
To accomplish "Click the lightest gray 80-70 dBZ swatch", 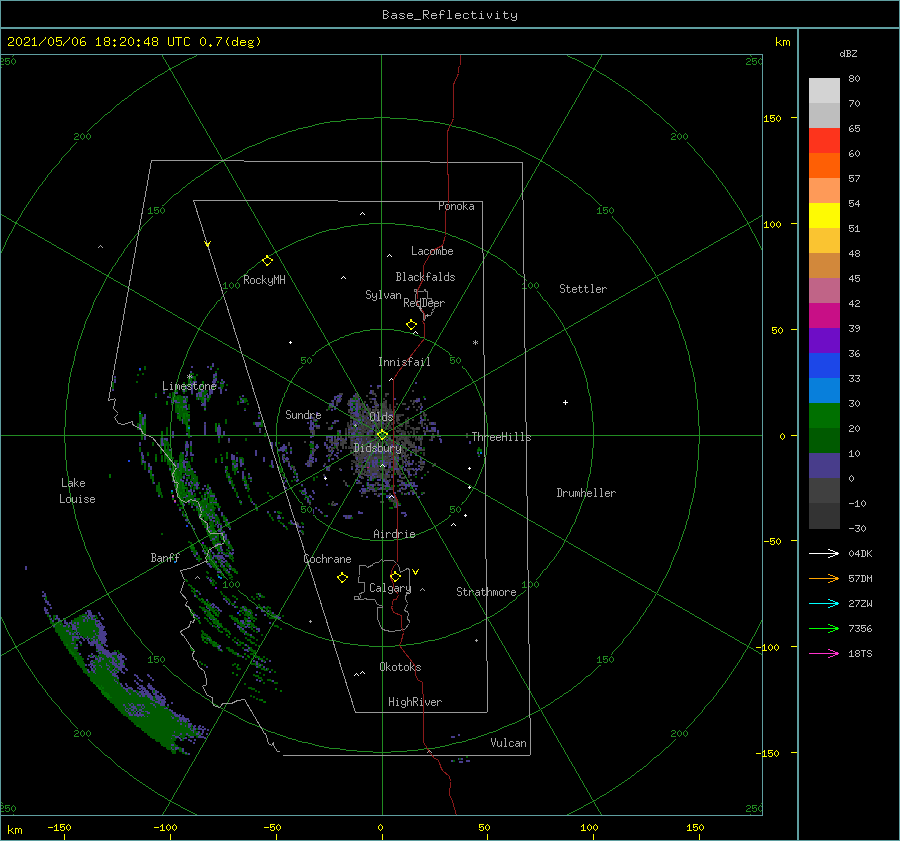I will (x=824, y=90).
